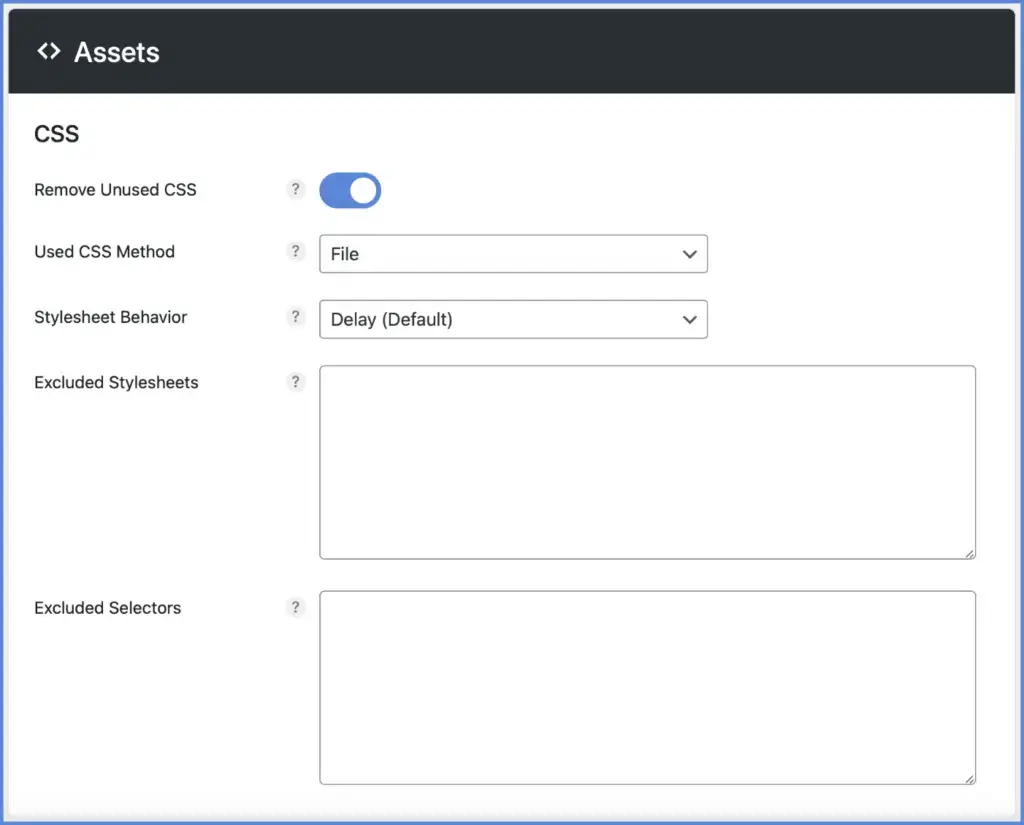The width and height of the screenshot is (1024, 825).
Task: Click inside the Excluded Selectors textarea
Action: pyautogui.click(x=648, y=688)
